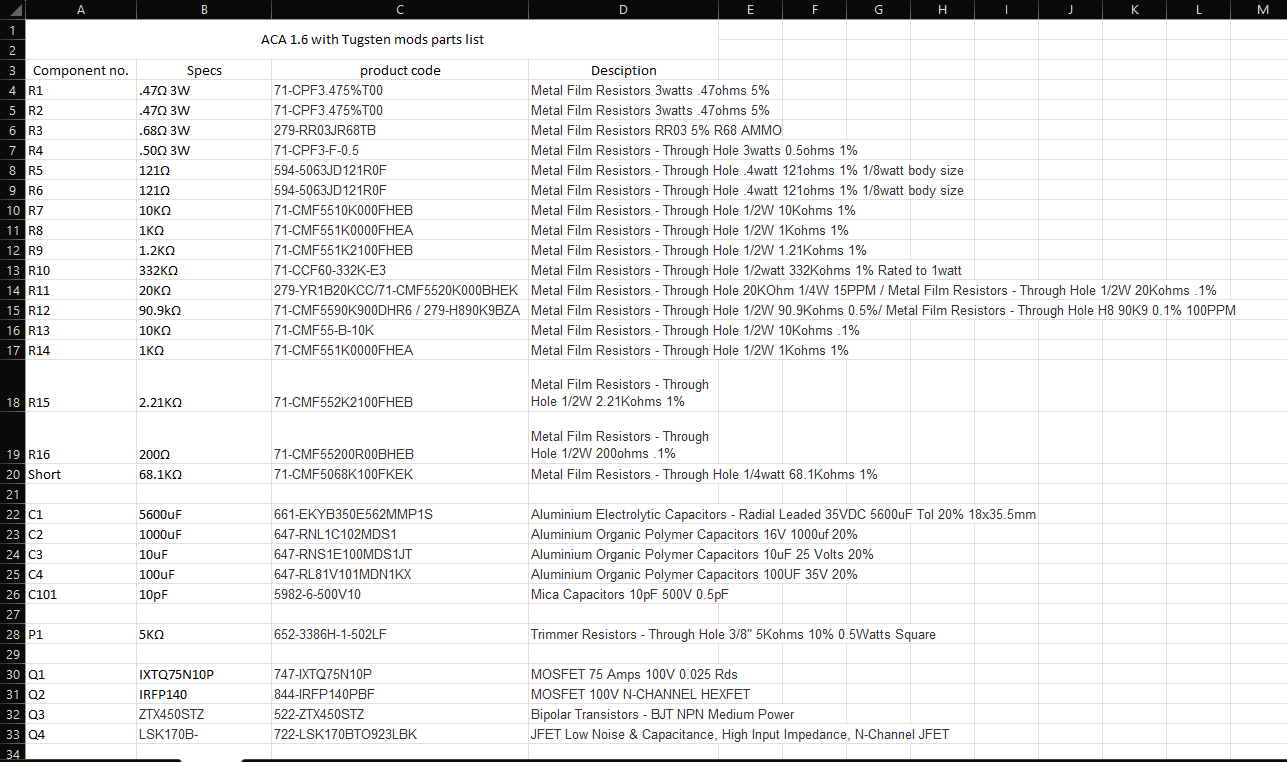Image resolution: width=1287 pixels, height=762 pixels.
Task: Click the 'Mica Capacitors 10pF 500V 0.5pF' description
Action: (629, 594)
